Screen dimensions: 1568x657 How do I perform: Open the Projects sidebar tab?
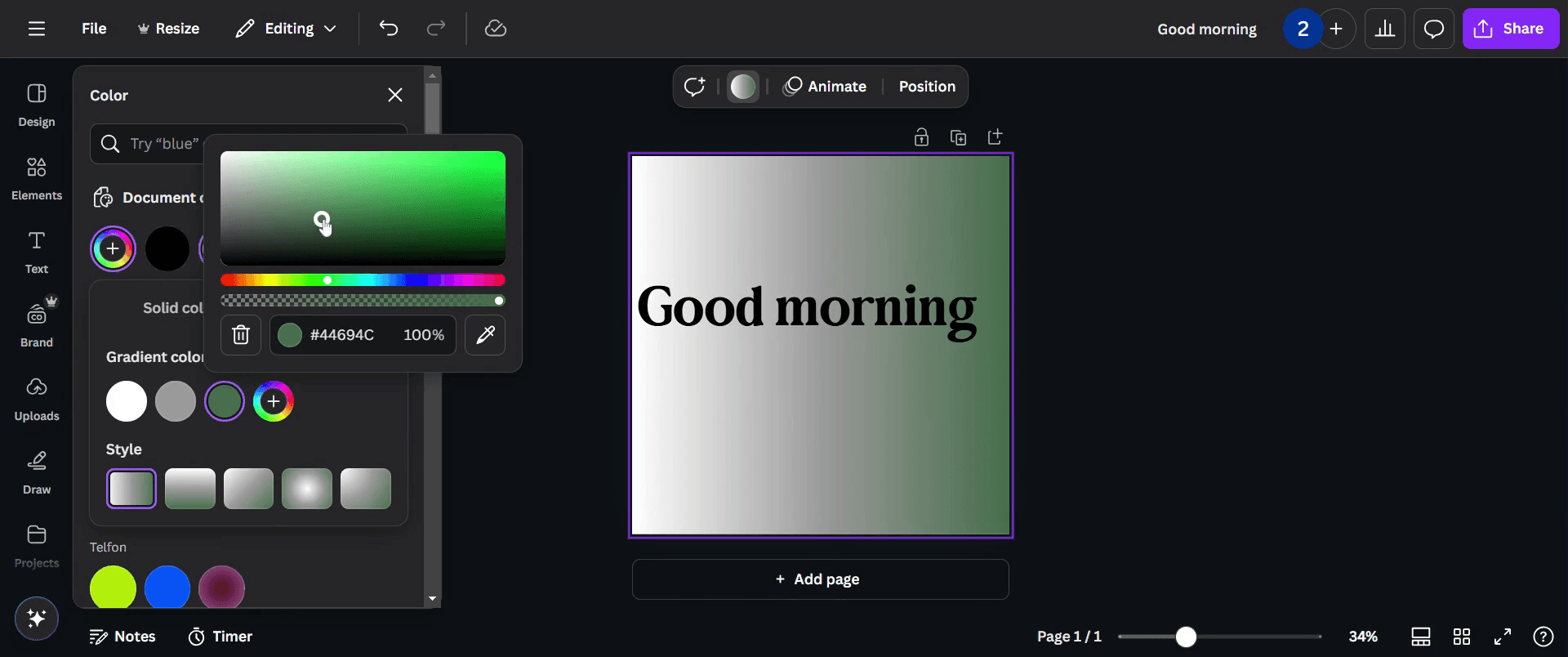[x=37, y=547]
